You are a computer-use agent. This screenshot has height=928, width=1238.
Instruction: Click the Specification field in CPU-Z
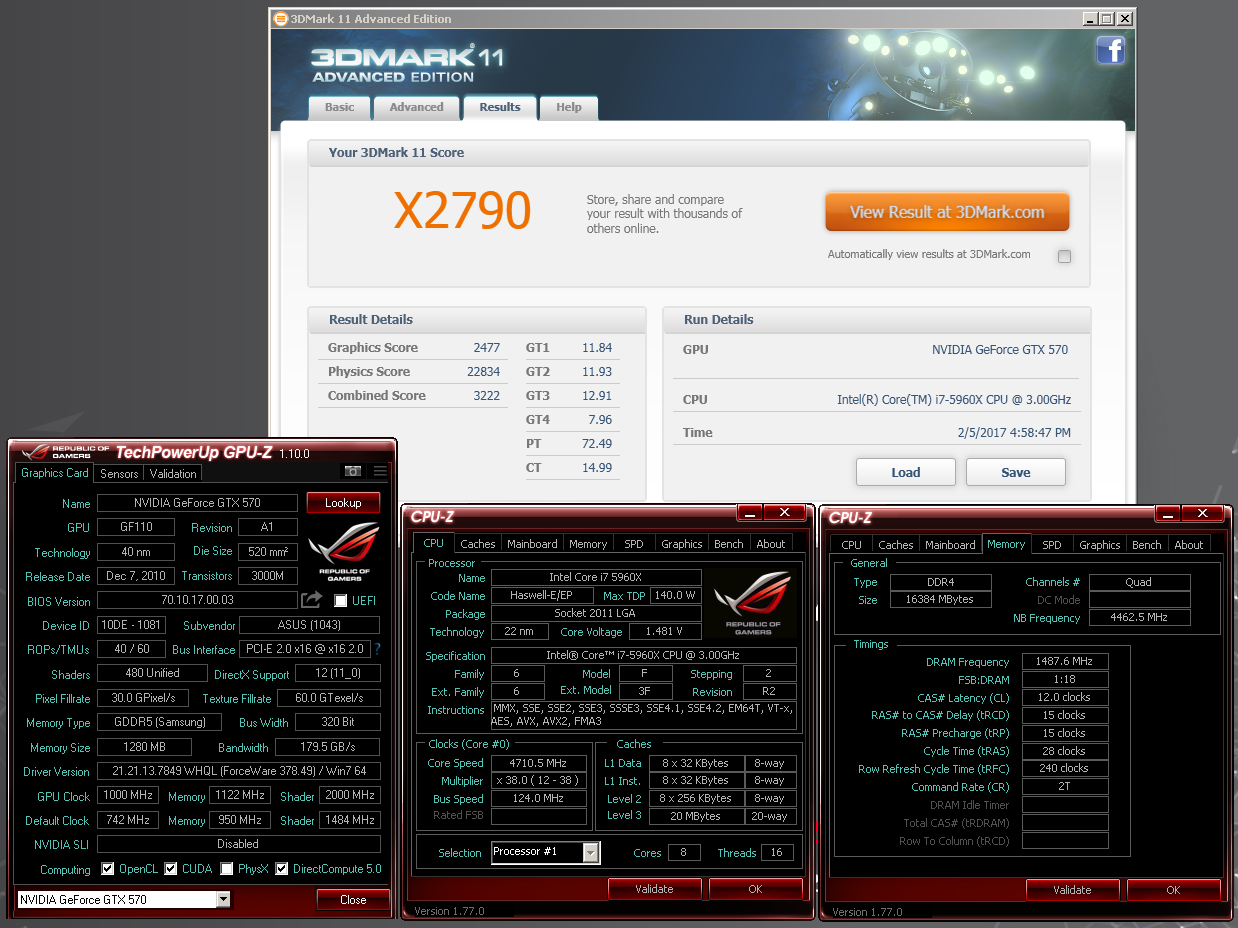click(644, 656)
